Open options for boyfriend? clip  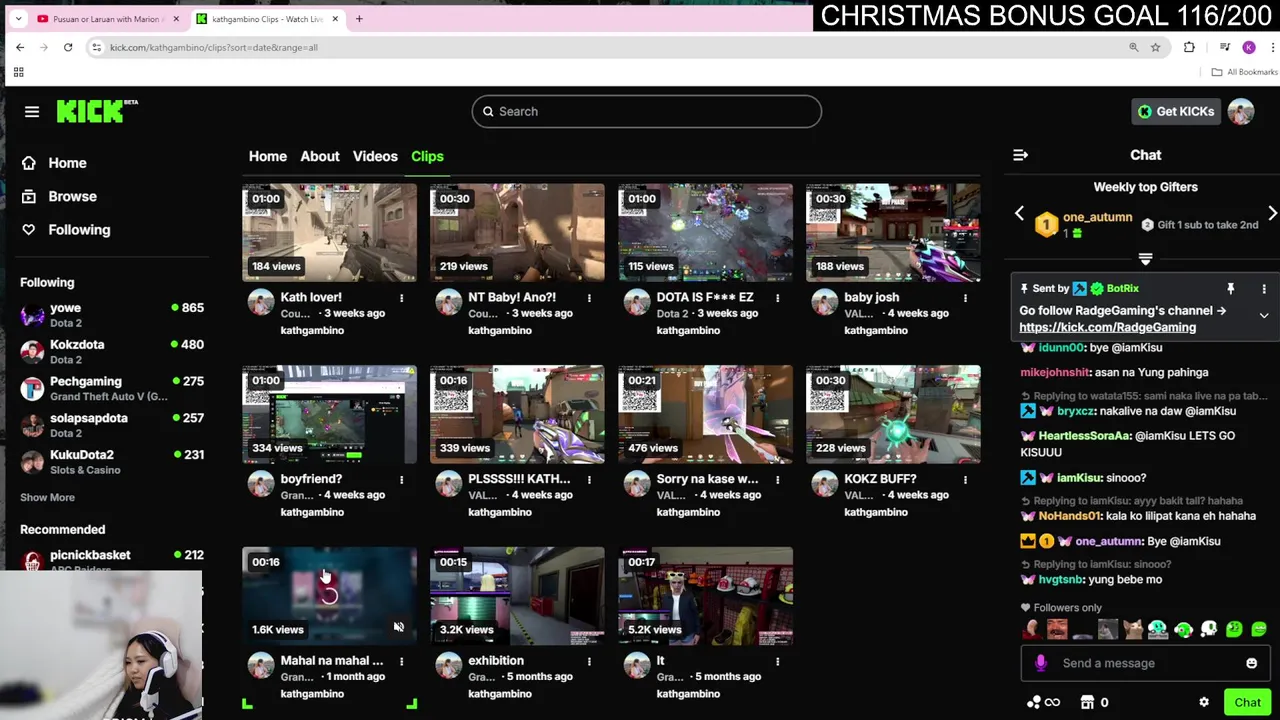401,480
